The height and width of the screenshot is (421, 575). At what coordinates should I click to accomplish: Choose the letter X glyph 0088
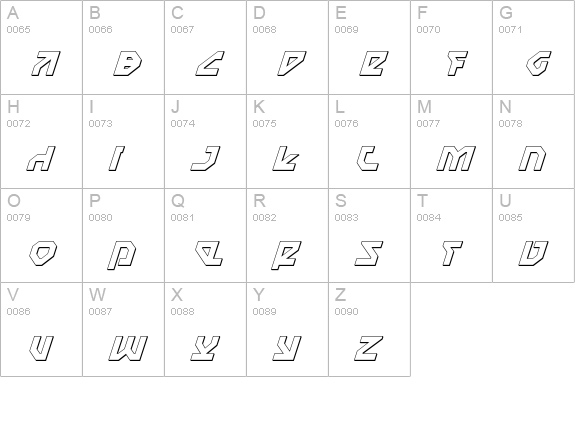205,329
